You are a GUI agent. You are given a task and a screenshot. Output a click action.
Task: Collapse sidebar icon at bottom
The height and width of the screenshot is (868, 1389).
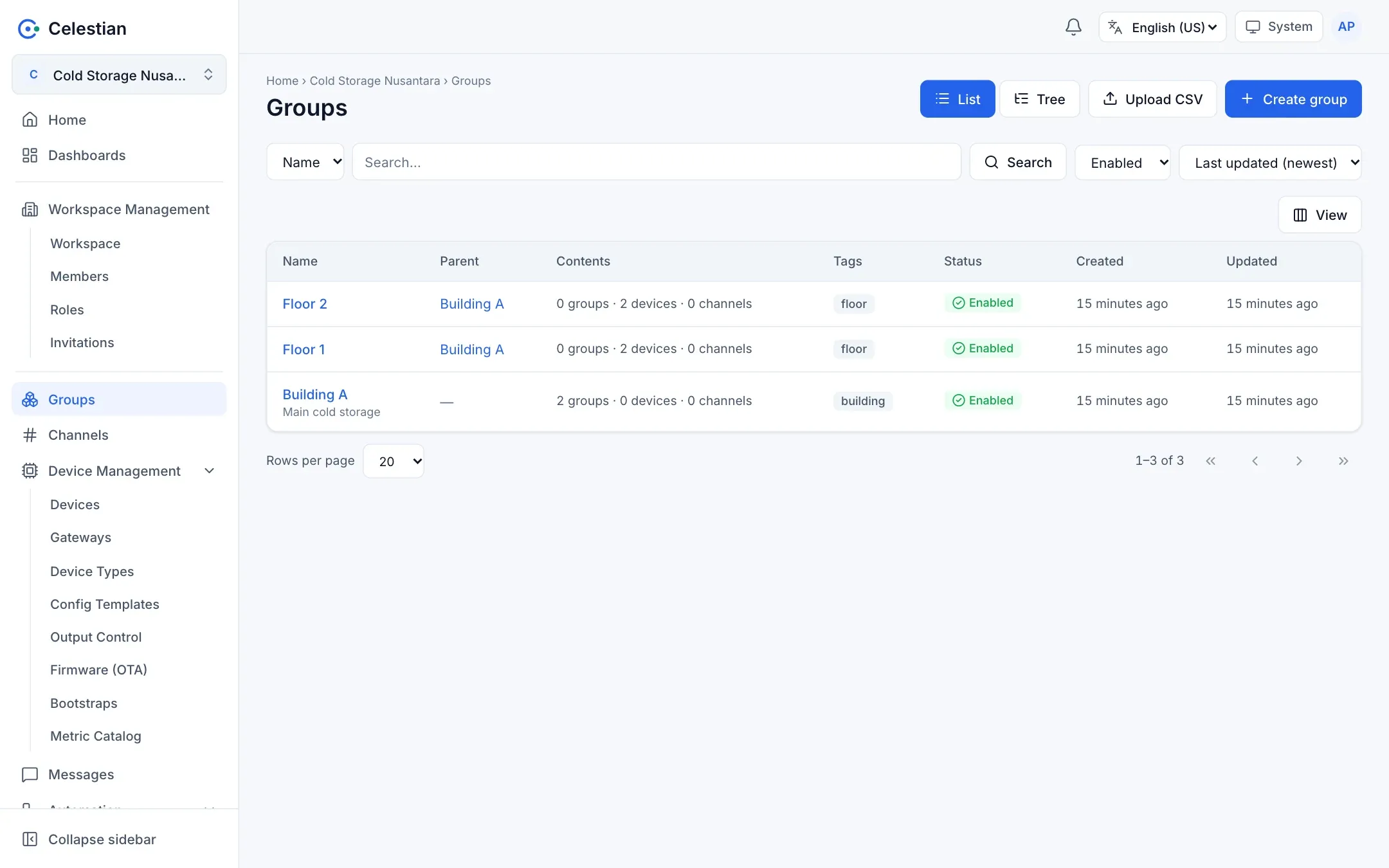tap(30, 839)
